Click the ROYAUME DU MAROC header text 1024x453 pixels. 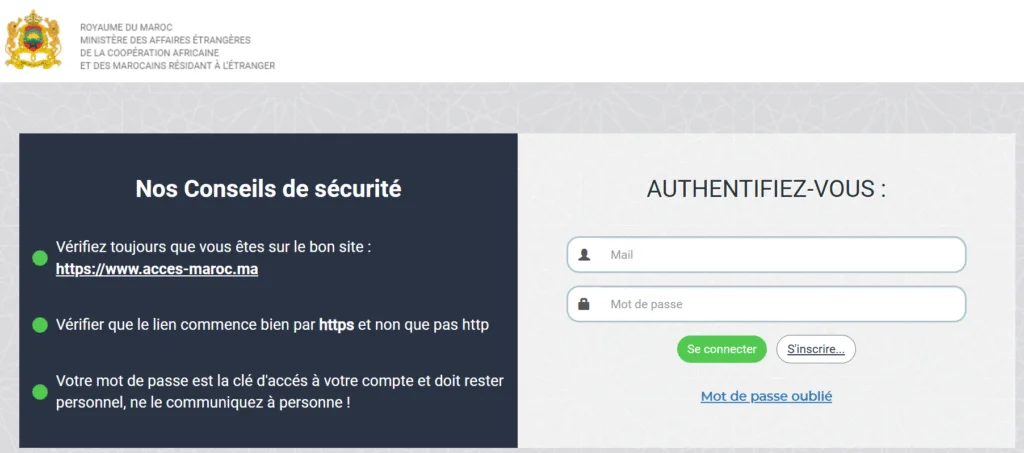click(x=115, y=27)
